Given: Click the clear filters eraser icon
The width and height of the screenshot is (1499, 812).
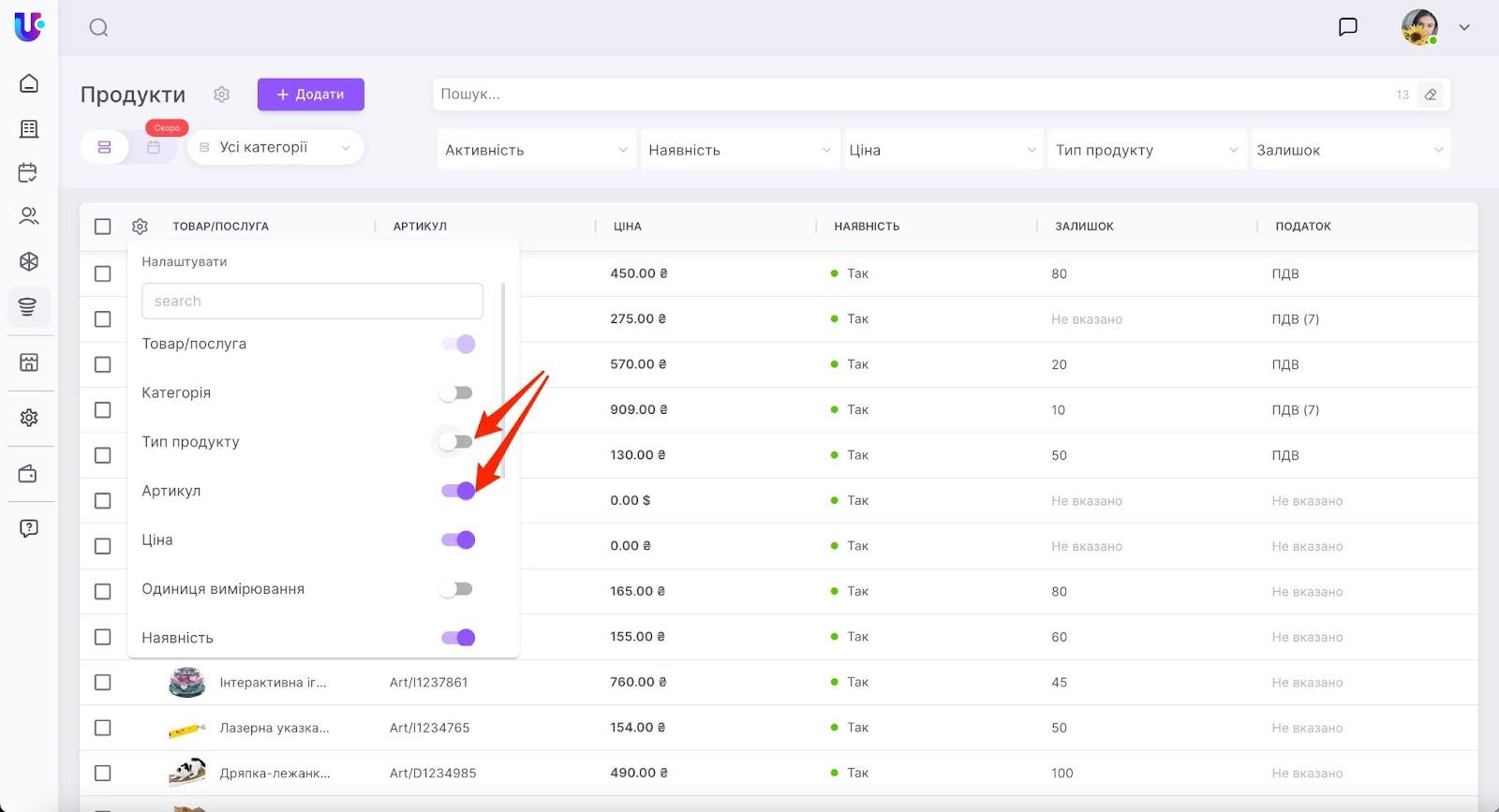Looking at the screenshot, I should point(1430,95).
